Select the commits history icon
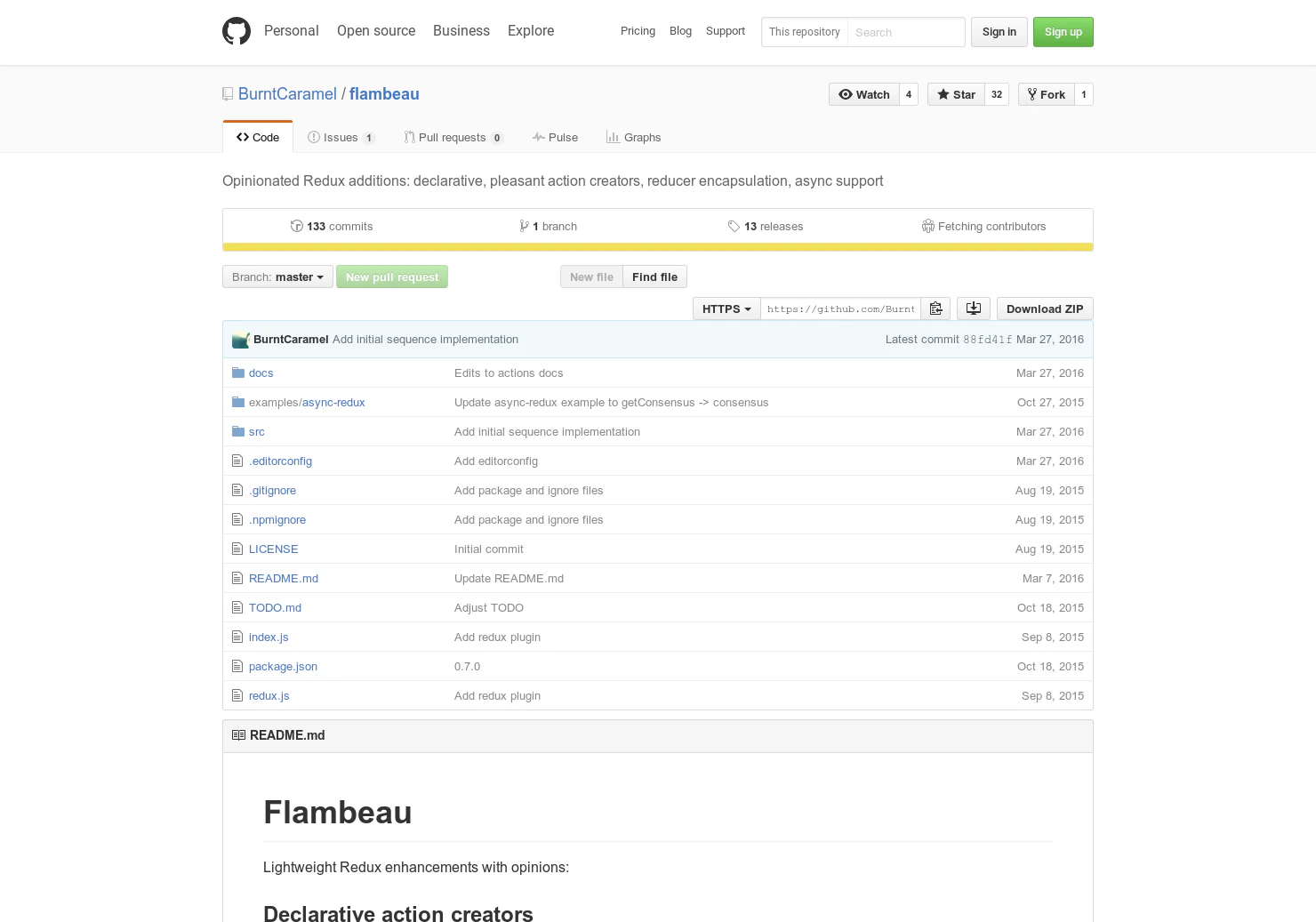The width and height of the screenshot is (1316, 922). (297, 226)
